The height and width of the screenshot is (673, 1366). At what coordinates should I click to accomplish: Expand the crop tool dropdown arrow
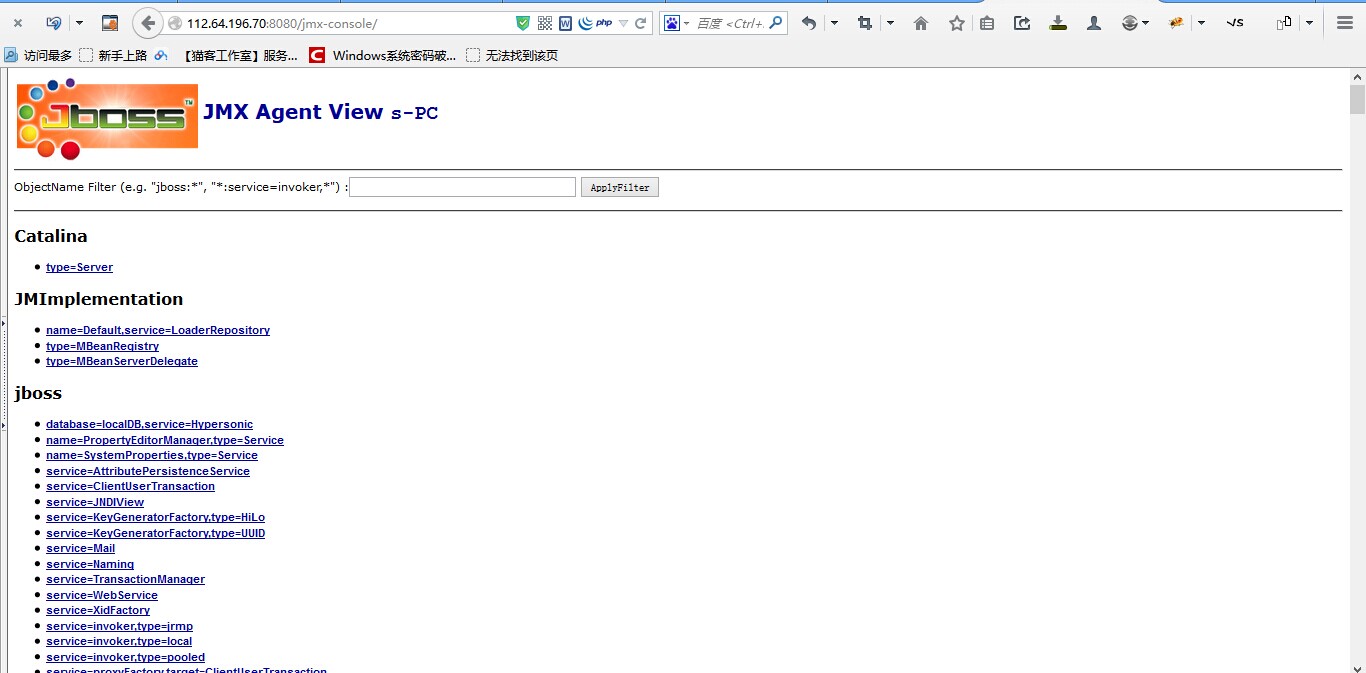(890, 23)
